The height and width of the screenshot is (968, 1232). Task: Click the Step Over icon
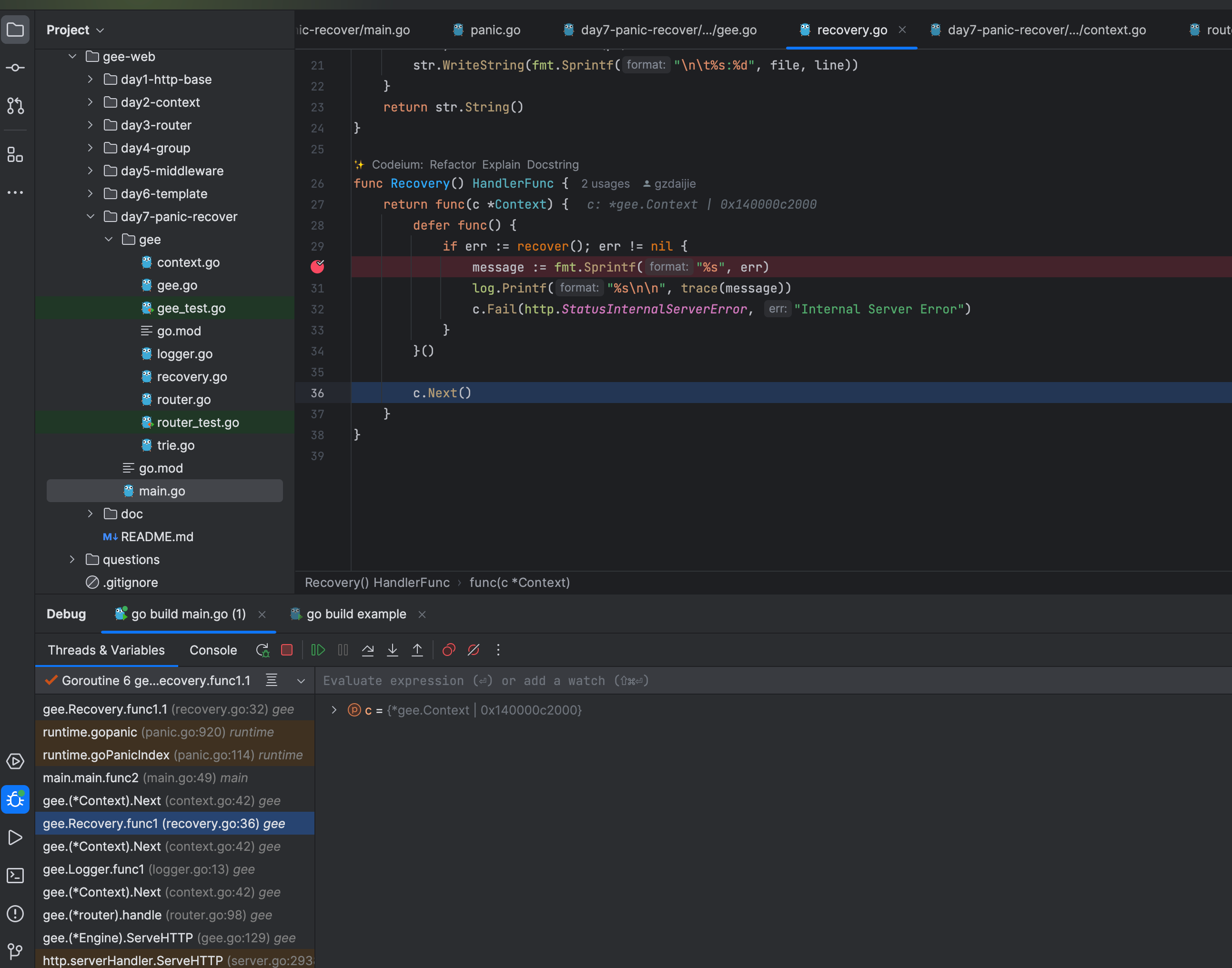368,650
